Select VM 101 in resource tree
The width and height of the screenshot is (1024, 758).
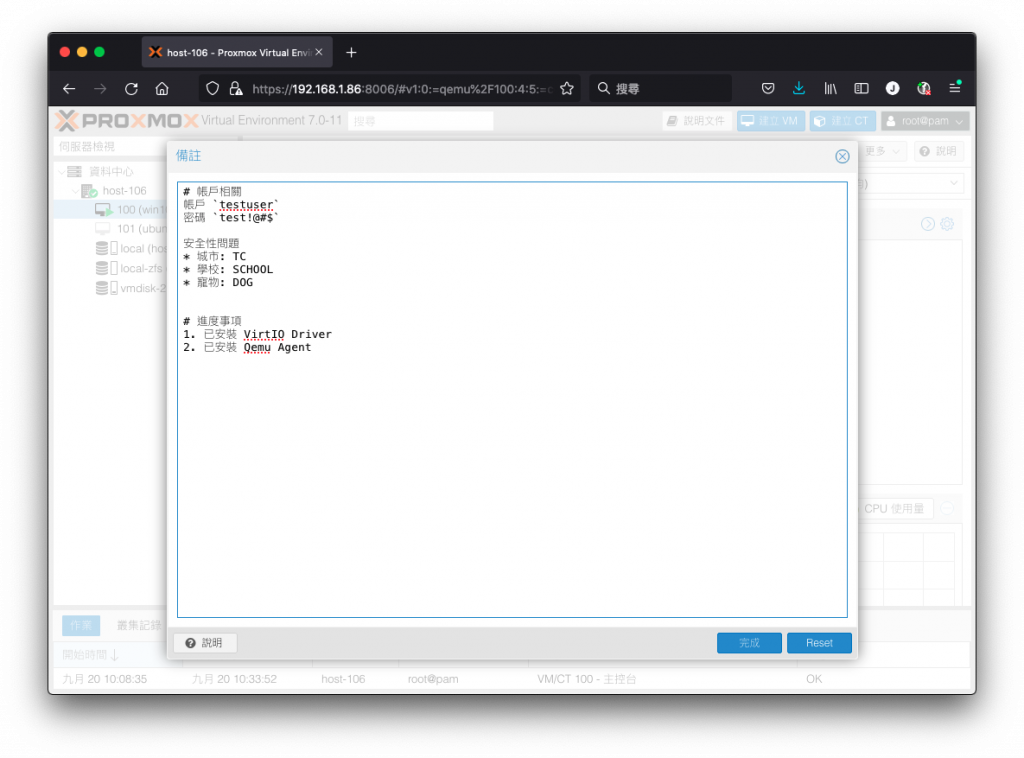point(140,229)
